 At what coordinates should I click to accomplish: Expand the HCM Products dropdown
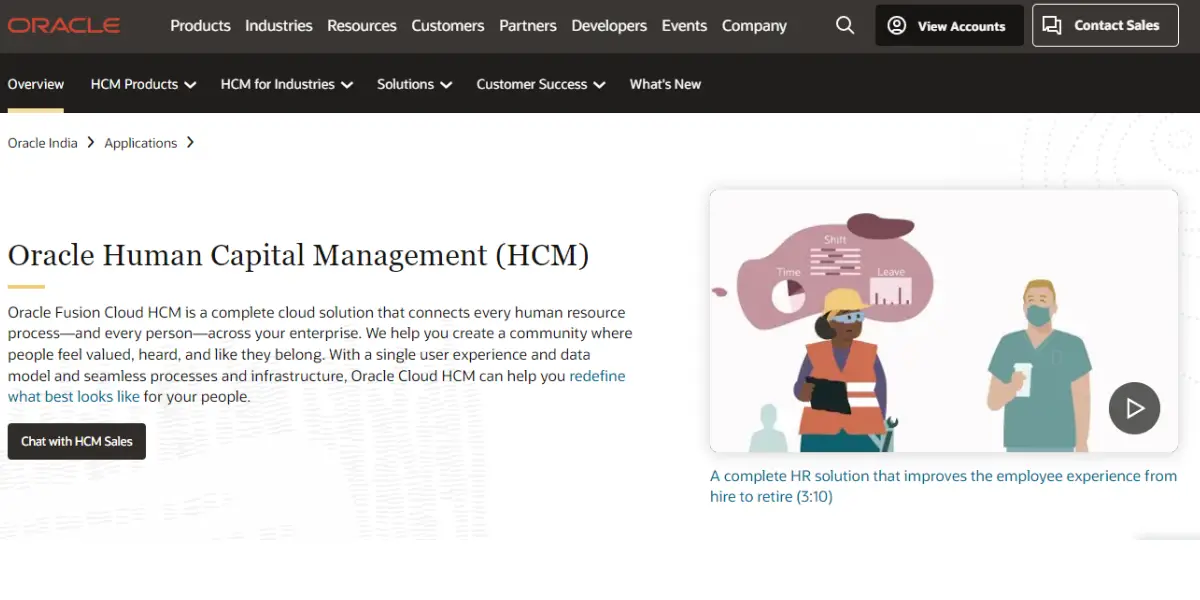pyautogui.click(x=143, y=85)
